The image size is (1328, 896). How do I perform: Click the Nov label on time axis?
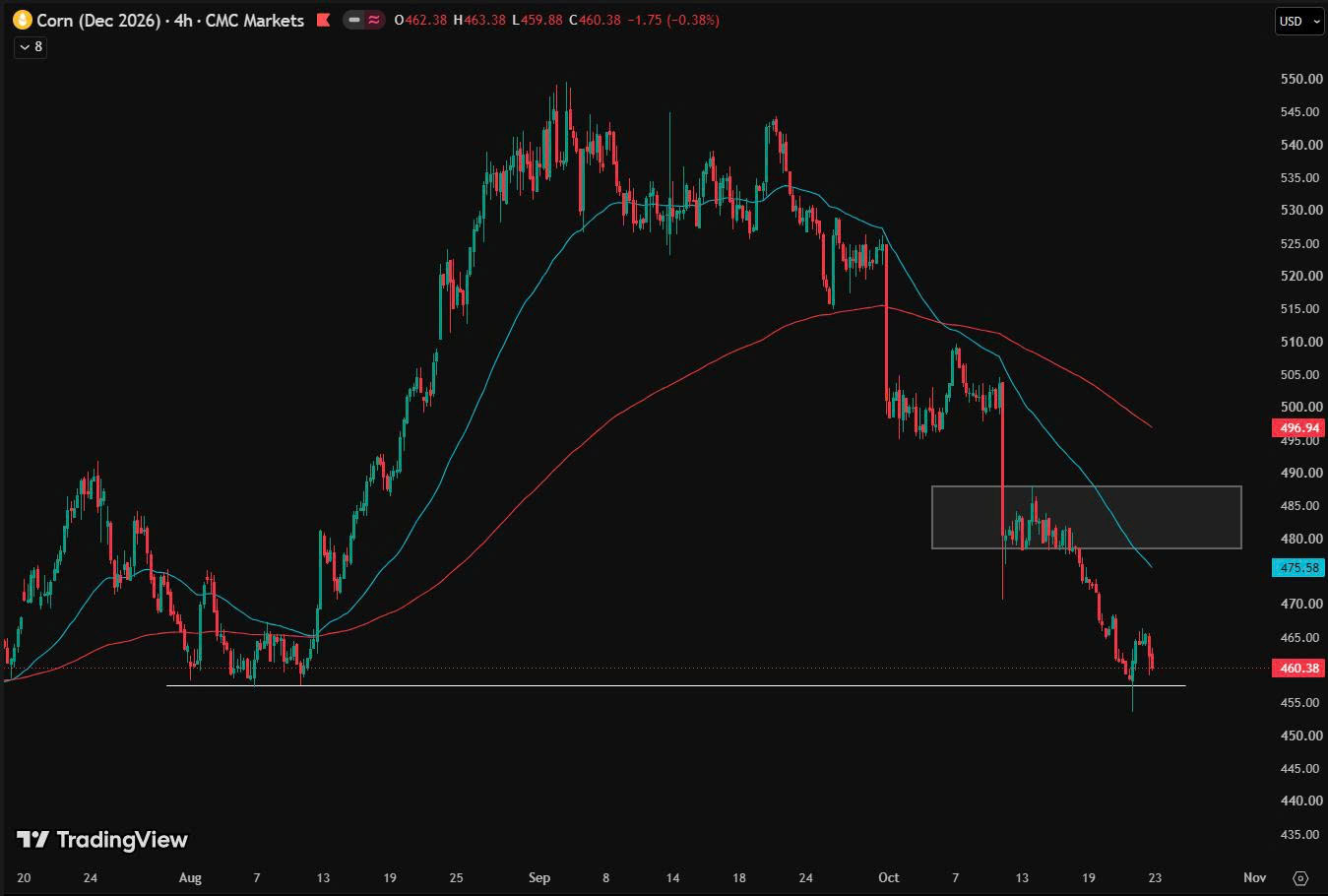(x=1254, y=877)
